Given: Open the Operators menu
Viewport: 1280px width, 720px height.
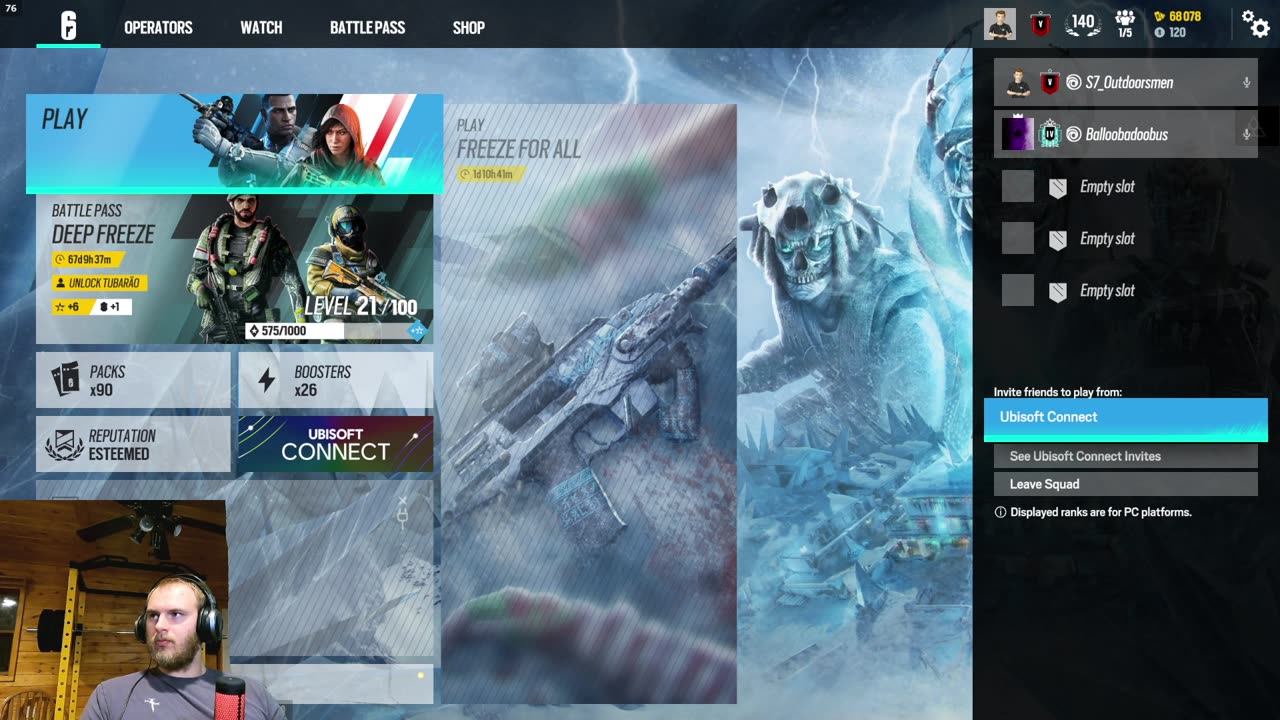Looking at the screenshot, I should (x=158, y=28).
